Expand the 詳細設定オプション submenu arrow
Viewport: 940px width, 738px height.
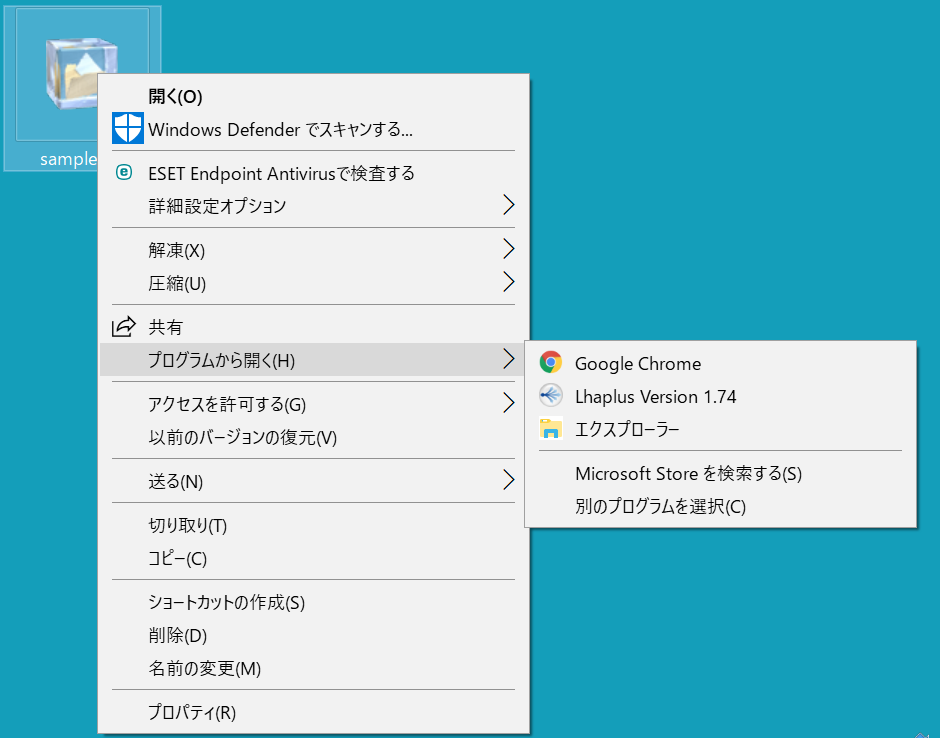(x=508, y=205)
